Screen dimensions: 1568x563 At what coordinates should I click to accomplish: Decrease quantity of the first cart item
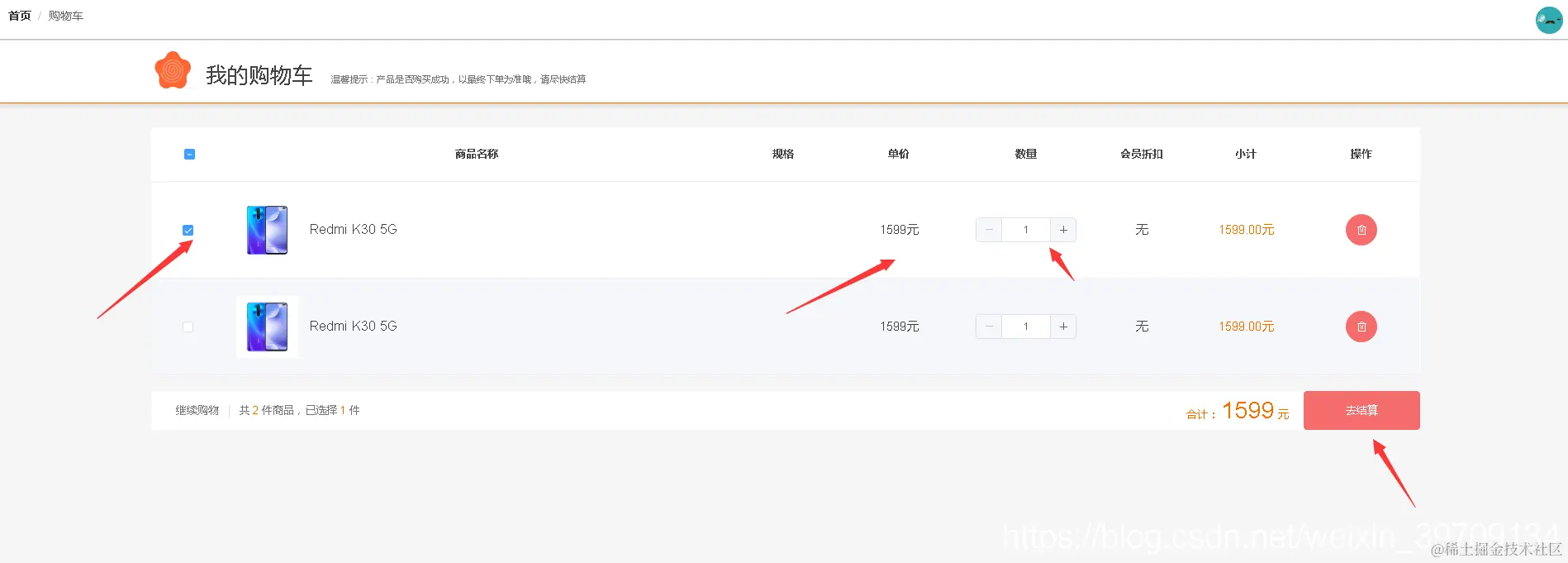click(x=989, y=230)
